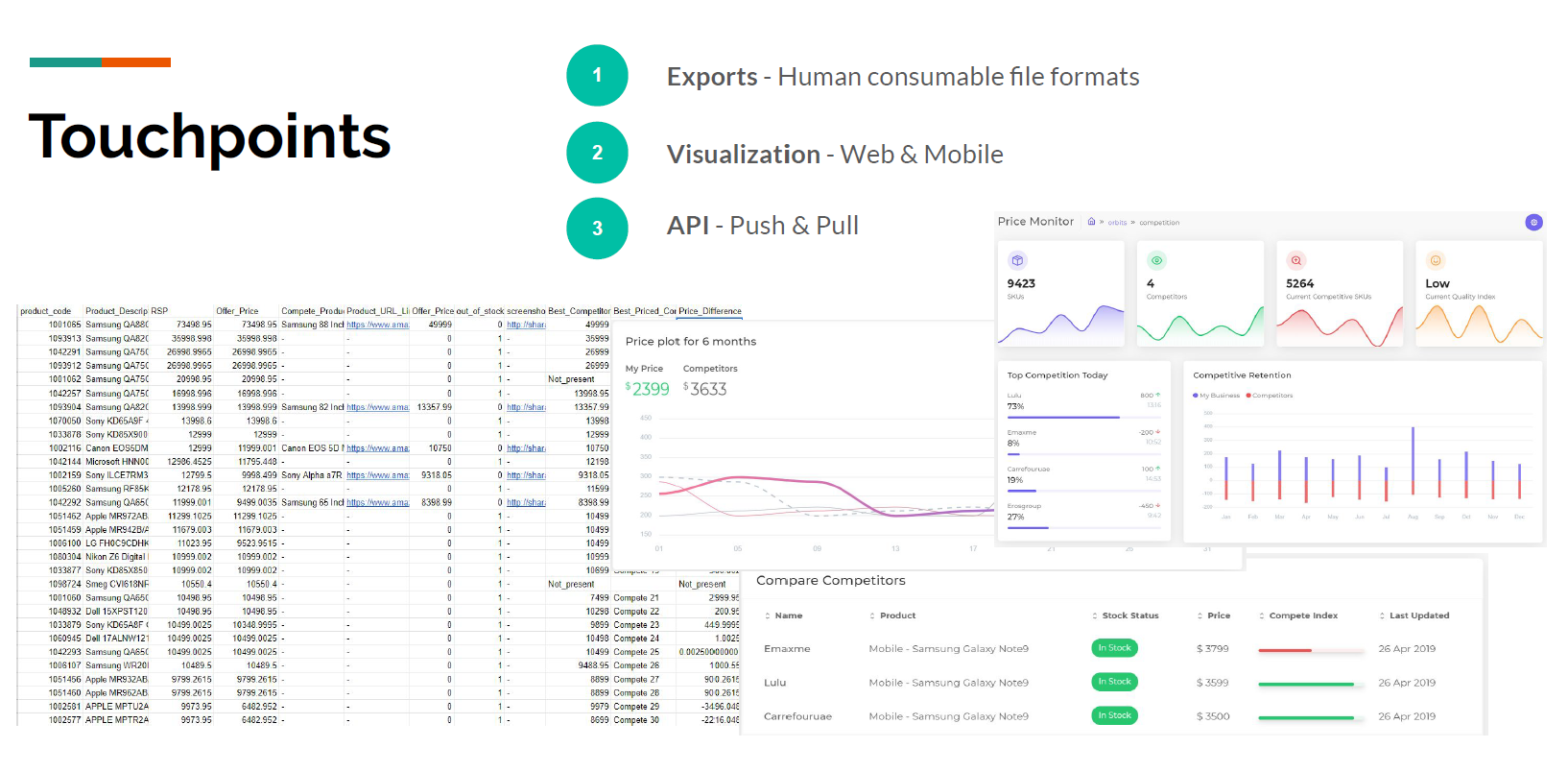
Task: Sort the table by Name column
Action: tap(787, 615)
